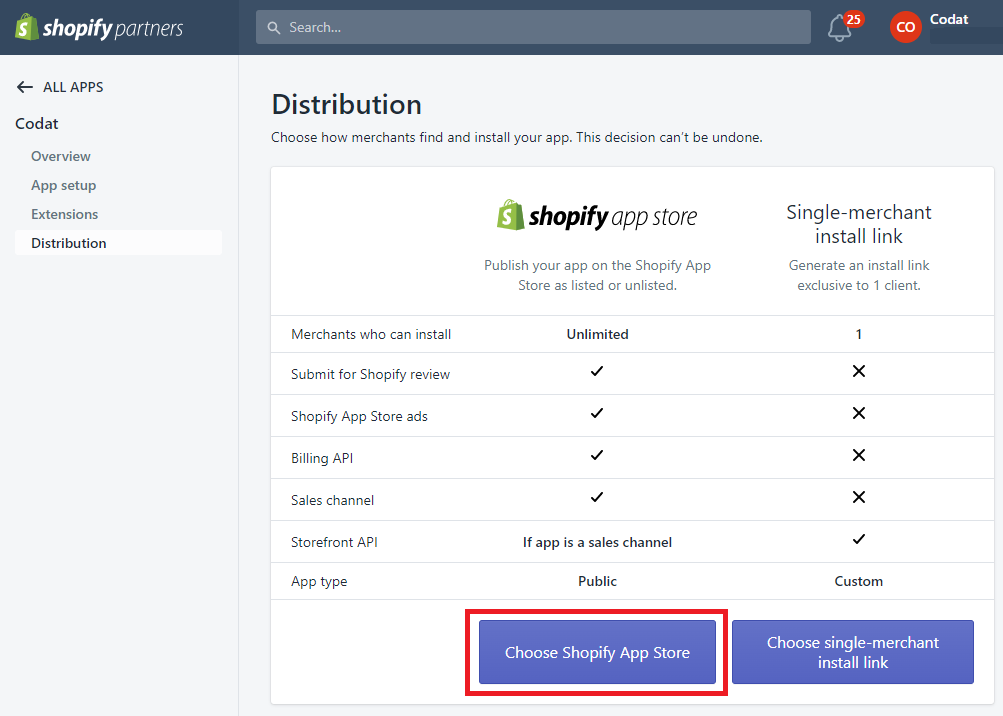The image size is (1003, 716).
Task: Select the Distribution sidebar item
Action: coord(69,243)
